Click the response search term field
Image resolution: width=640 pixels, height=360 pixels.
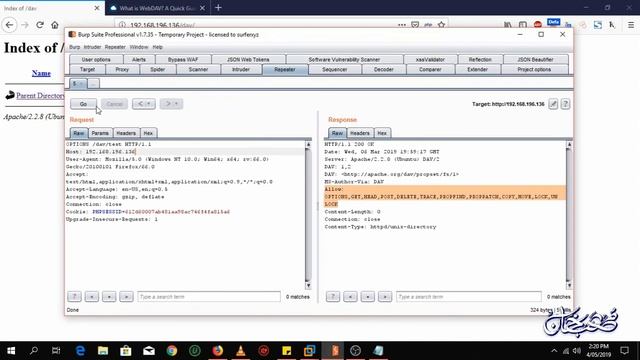pos(469,297)
